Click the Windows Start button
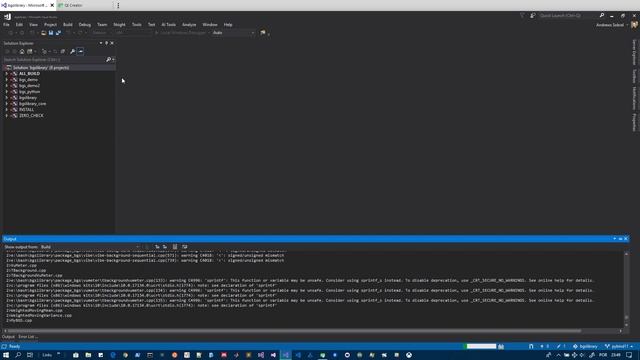This screenshot has height=360, width=640. click(x=6, y=355)
